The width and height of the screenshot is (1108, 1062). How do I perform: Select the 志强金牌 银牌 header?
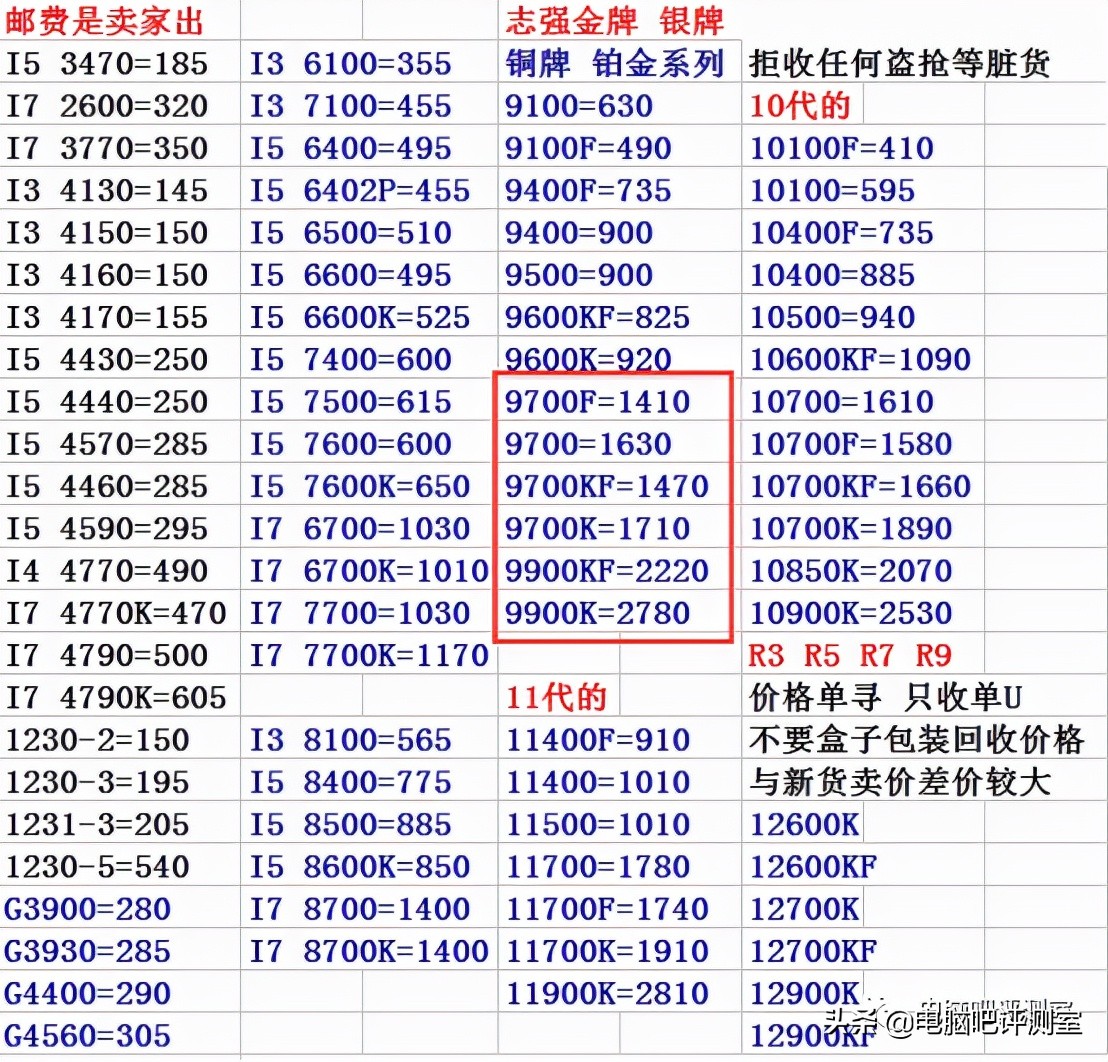point(615,20)
